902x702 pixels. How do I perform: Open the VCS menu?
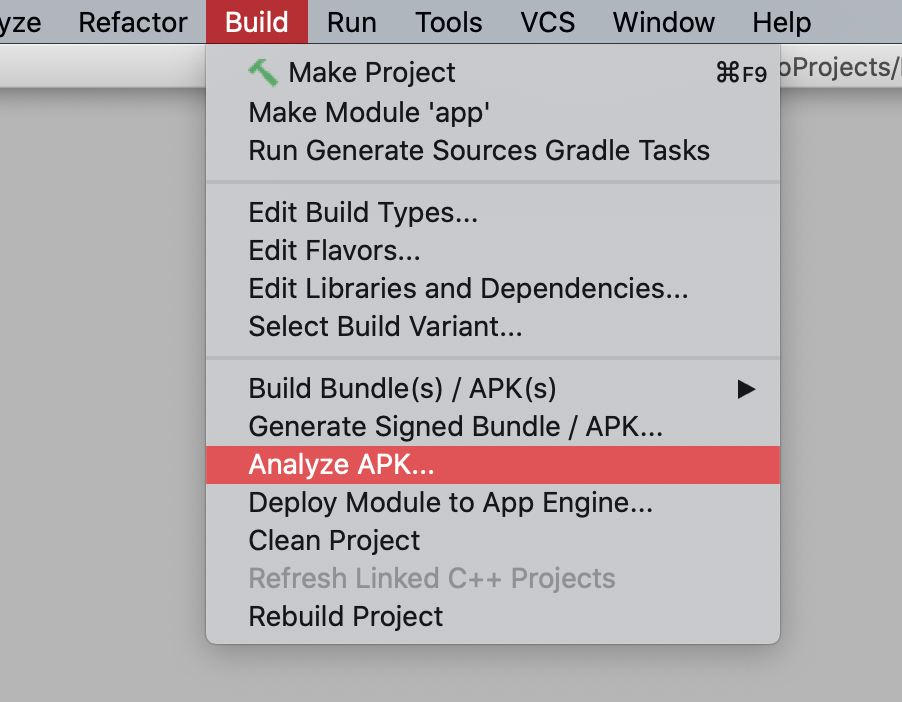[547, 22]
